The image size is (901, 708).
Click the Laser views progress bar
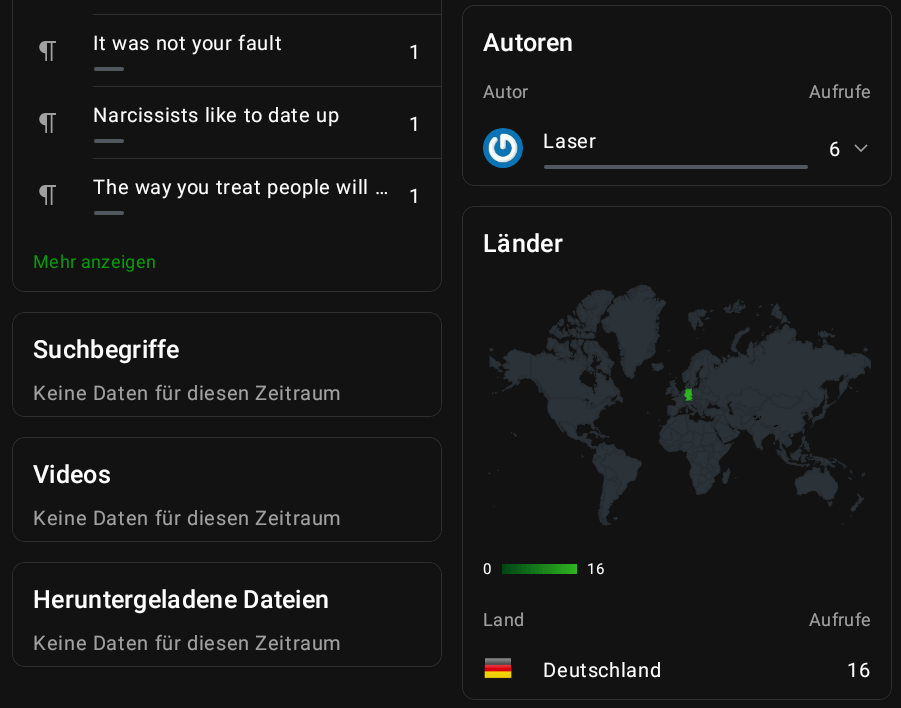(x=676, y=167)
